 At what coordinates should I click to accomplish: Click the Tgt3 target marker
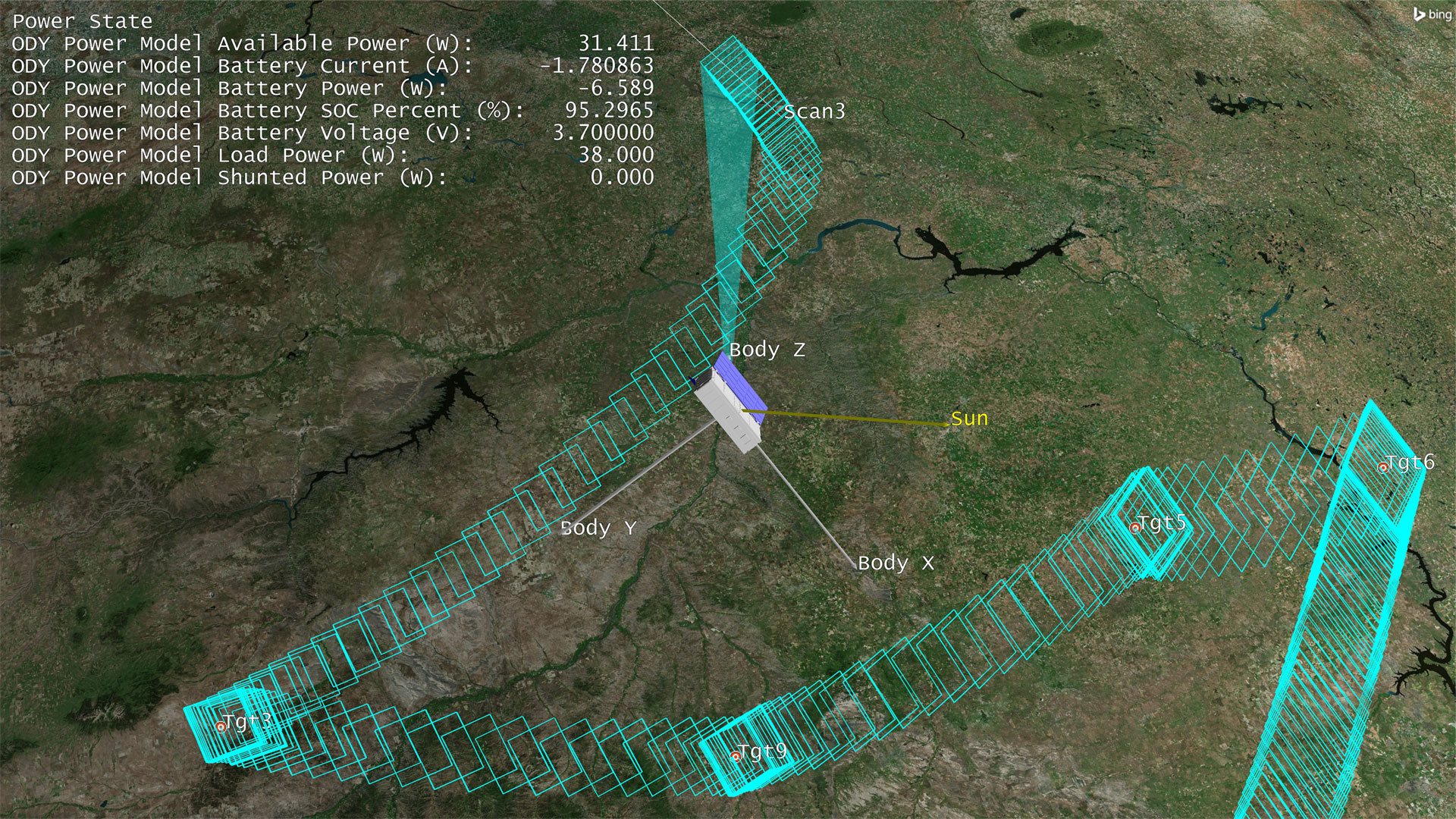(221, 726)
